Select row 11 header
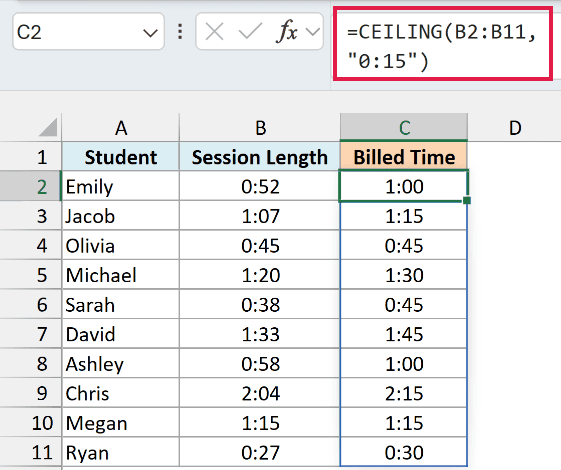The image size is (561, 470). point(31,452)
